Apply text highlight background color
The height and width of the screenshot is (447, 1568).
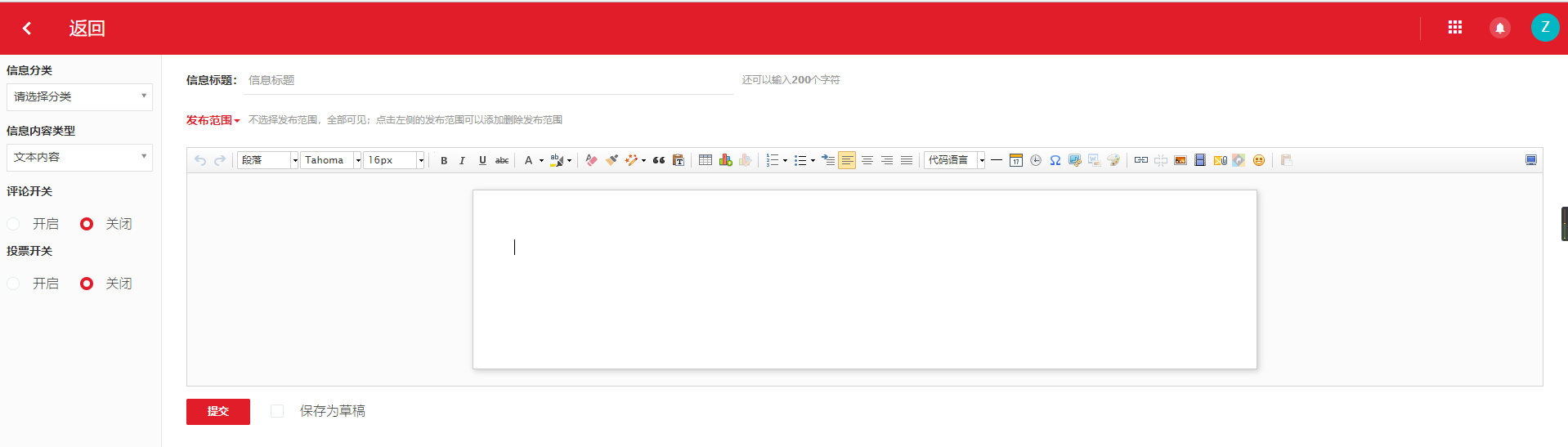click(x=557, y=160)
